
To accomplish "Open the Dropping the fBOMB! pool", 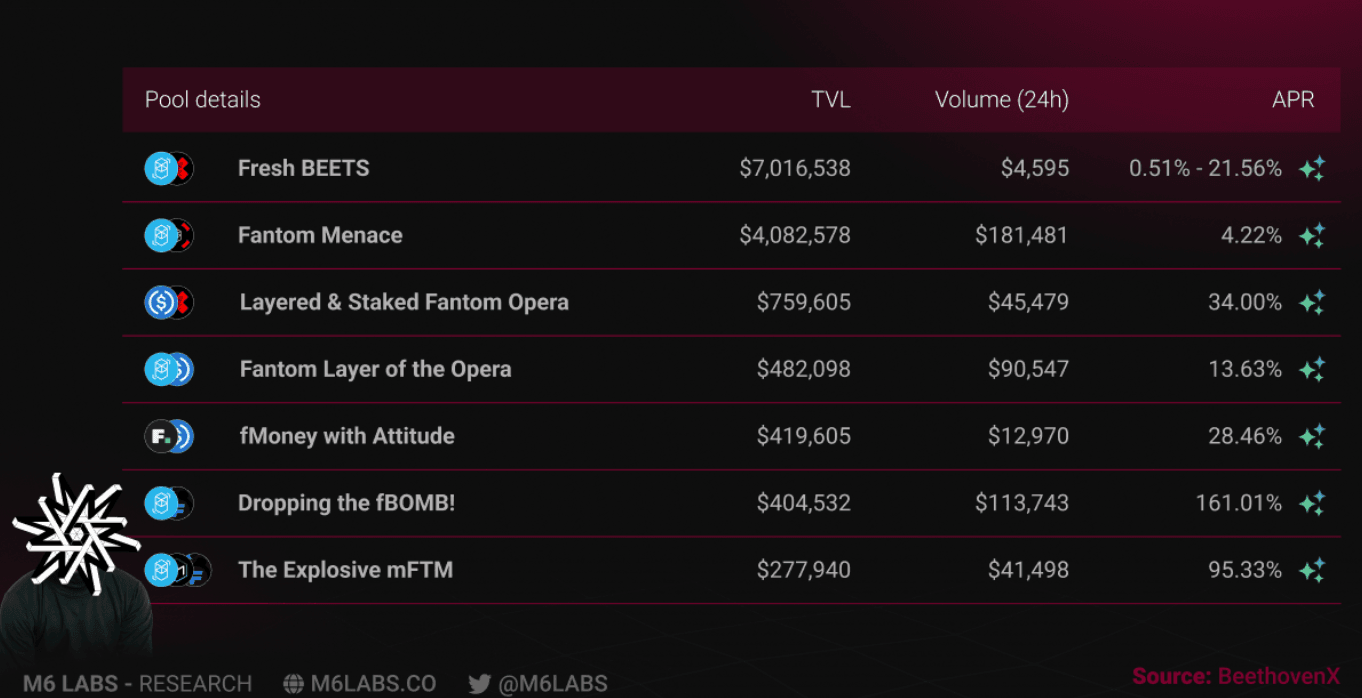I will click(x=346, y=503).
